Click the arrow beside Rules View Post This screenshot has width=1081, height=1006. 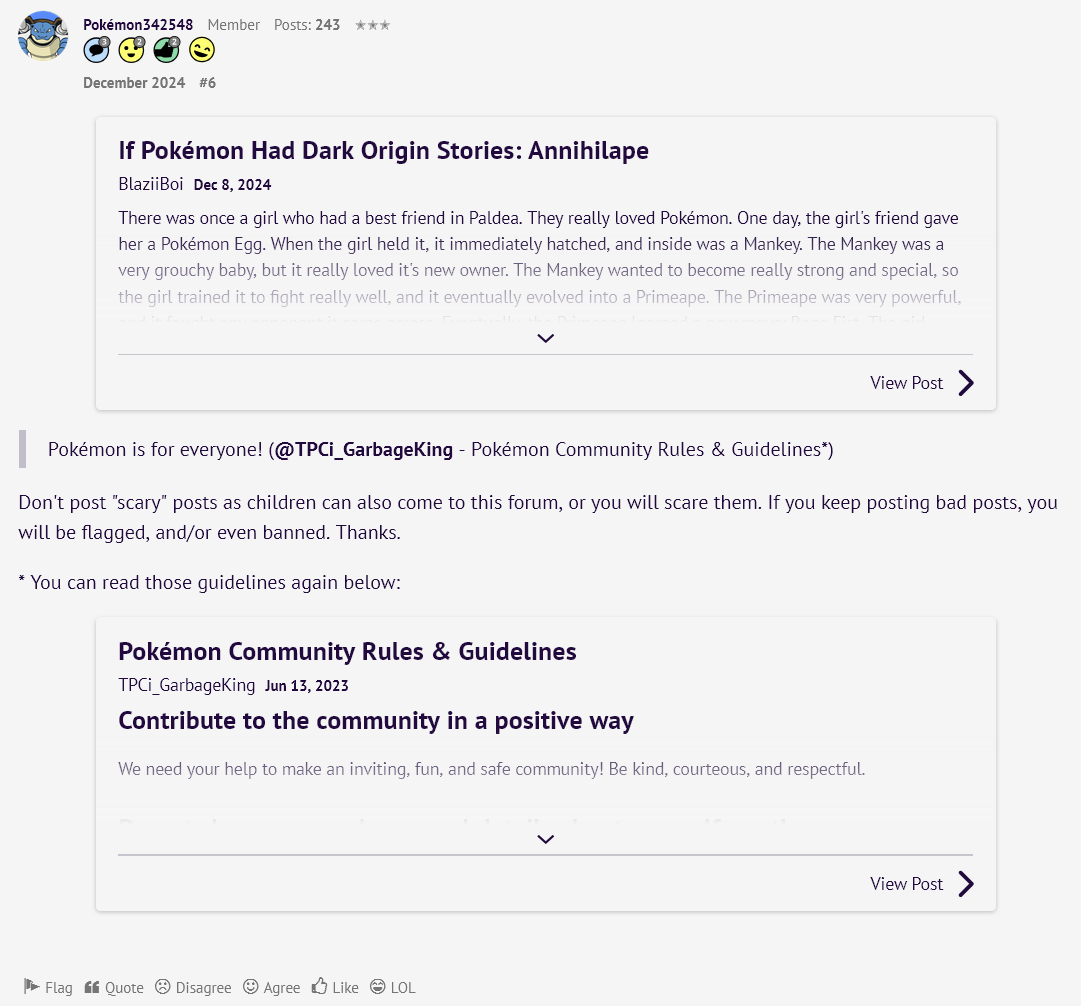click(966, 884)
